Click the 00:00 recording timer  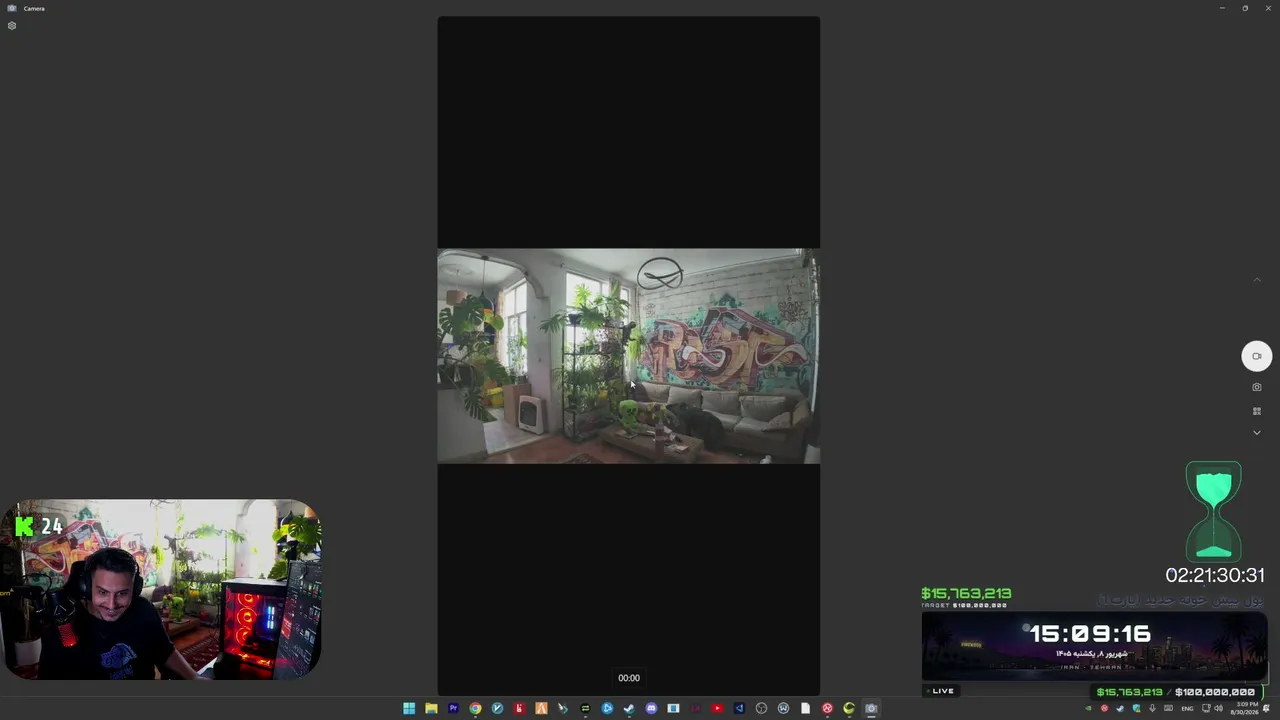pyautogui.click(x=629, y=678)
